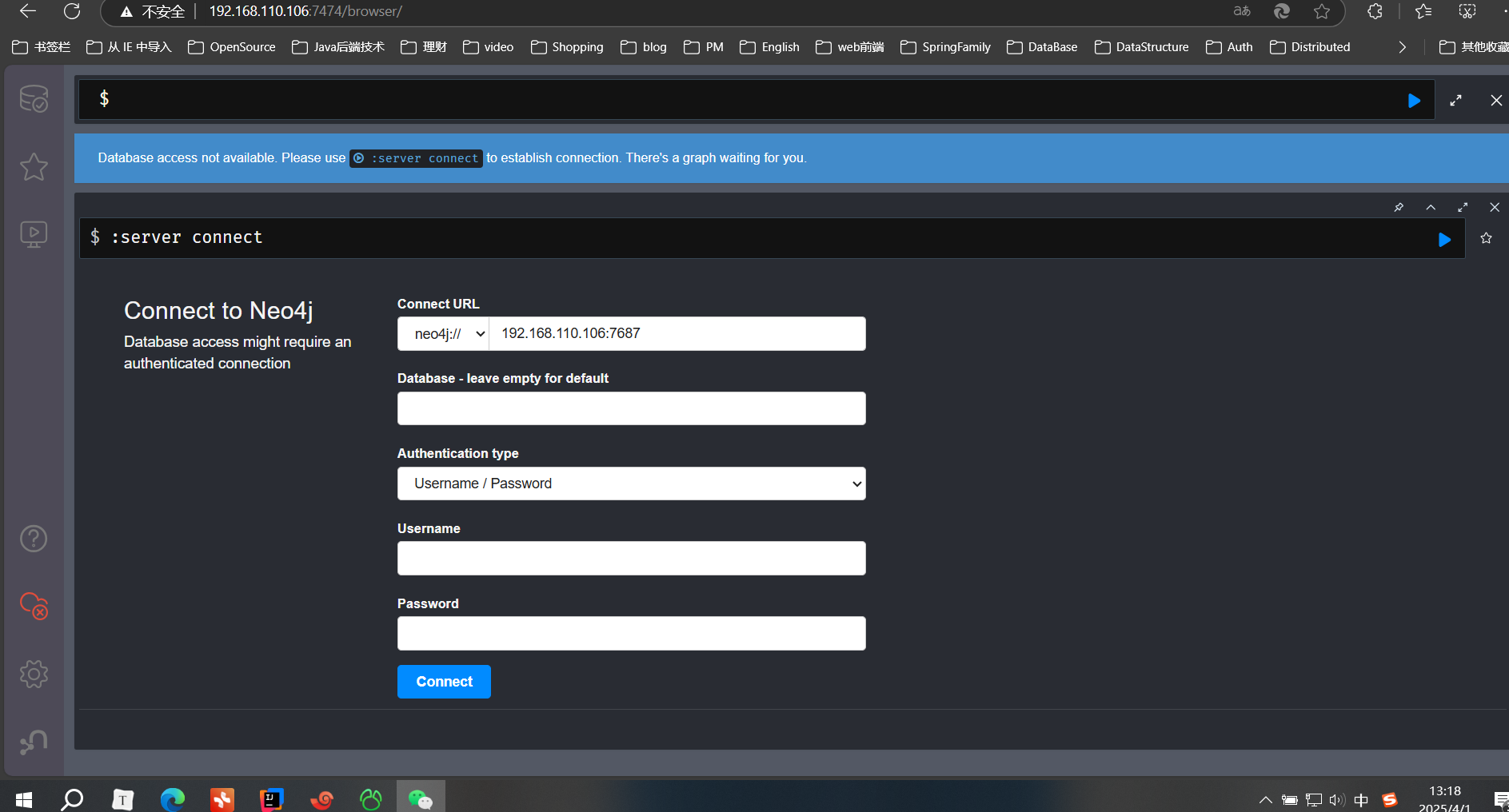The width and height of the screenshot is (1509, 812).
Task: Go back with the browser back arrow
Action: point(28,11)
